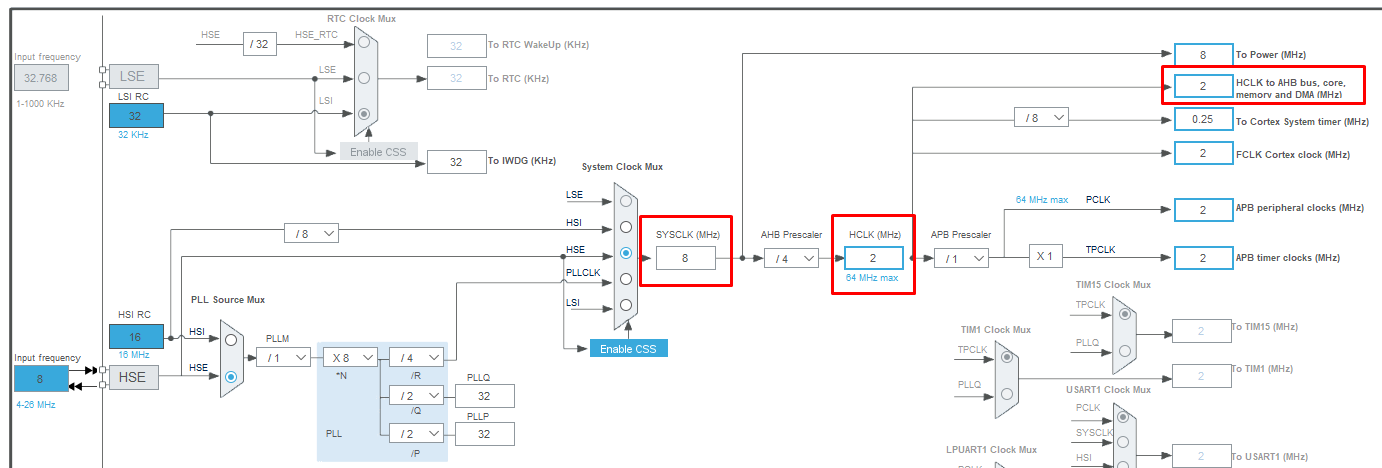Image resolution: width=1382 pixels, height=468 pixels.
Task: Click the blue Enable CSS button
Action: [628, 348]
